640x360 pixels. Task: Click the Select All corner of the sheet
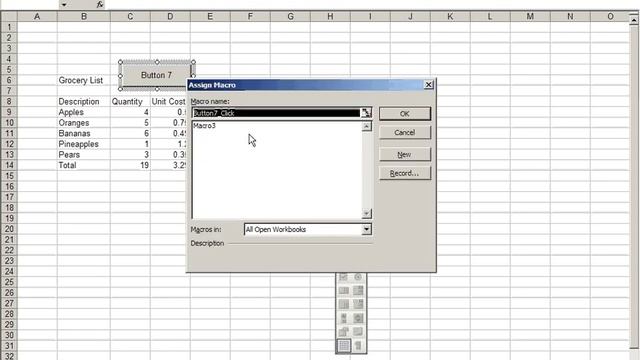click(9, 16)
